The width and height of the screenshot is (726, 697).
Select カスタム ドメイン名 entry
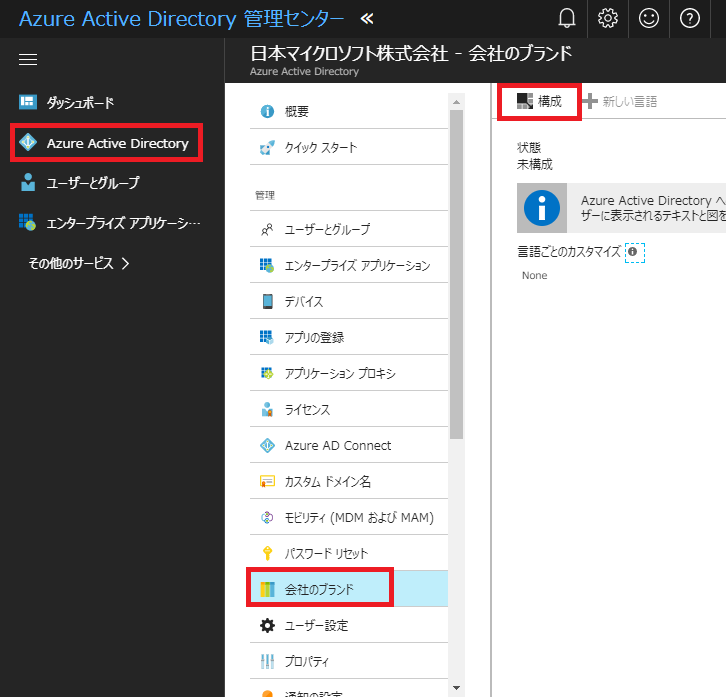[x=349, y=482]
